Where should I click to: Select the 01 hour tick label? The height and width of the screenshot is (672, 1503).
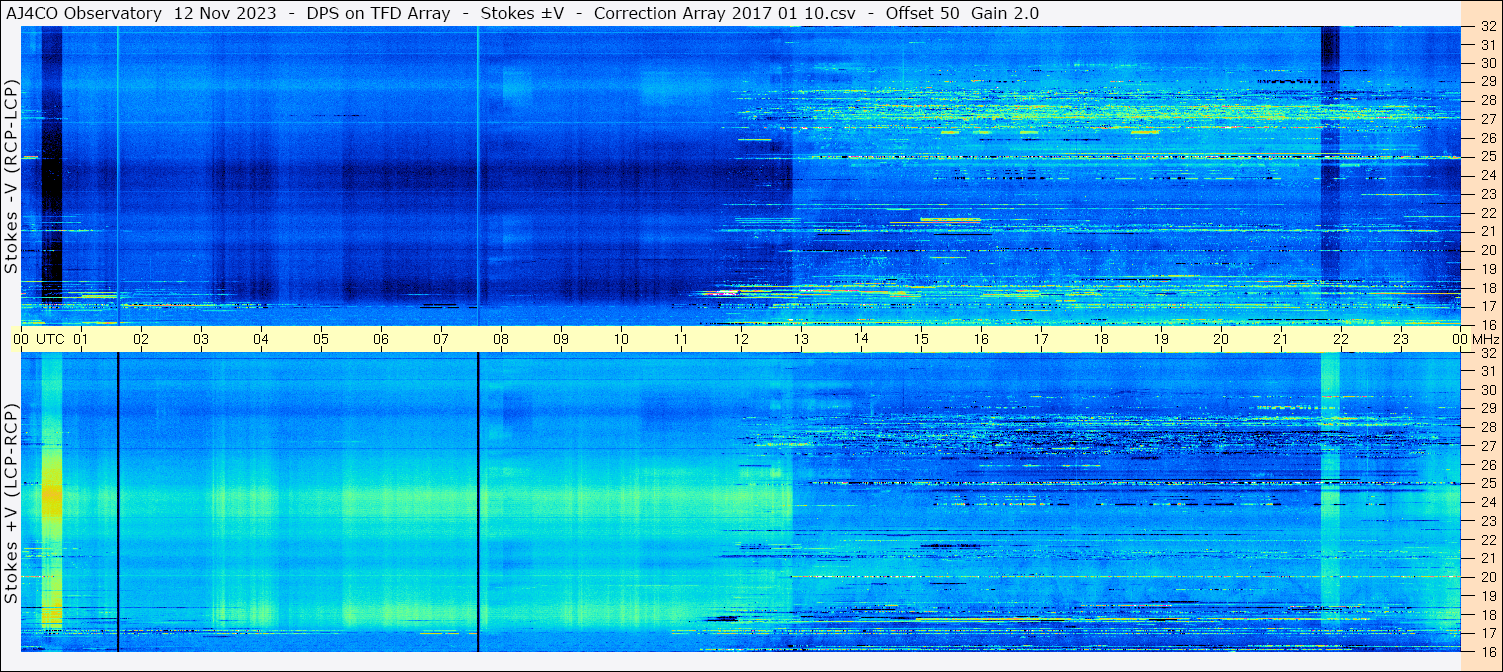(81, 339)
